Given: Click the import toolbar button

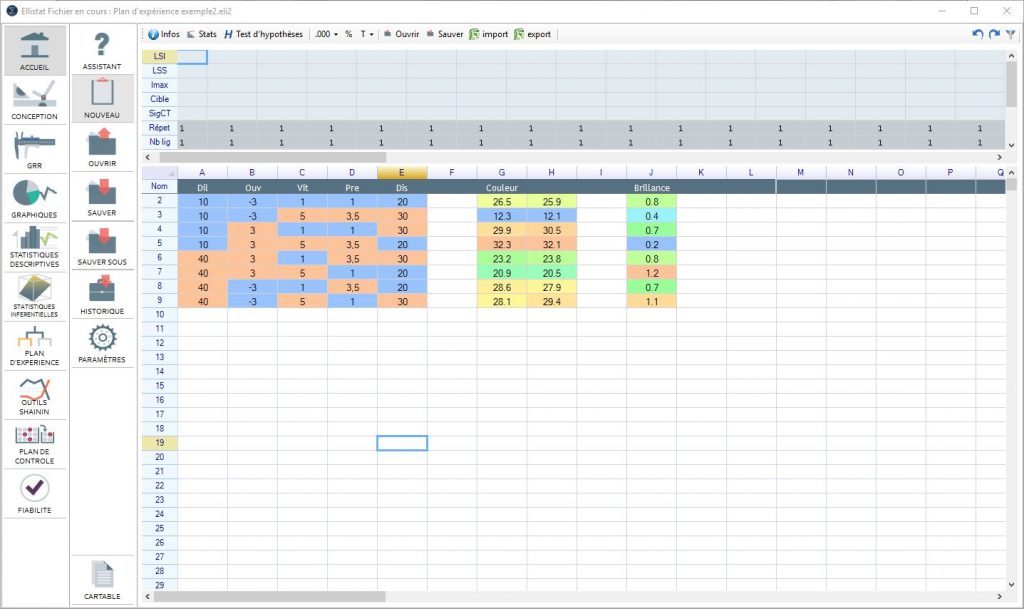Looking at the screenshot, I should pos(488,34).
